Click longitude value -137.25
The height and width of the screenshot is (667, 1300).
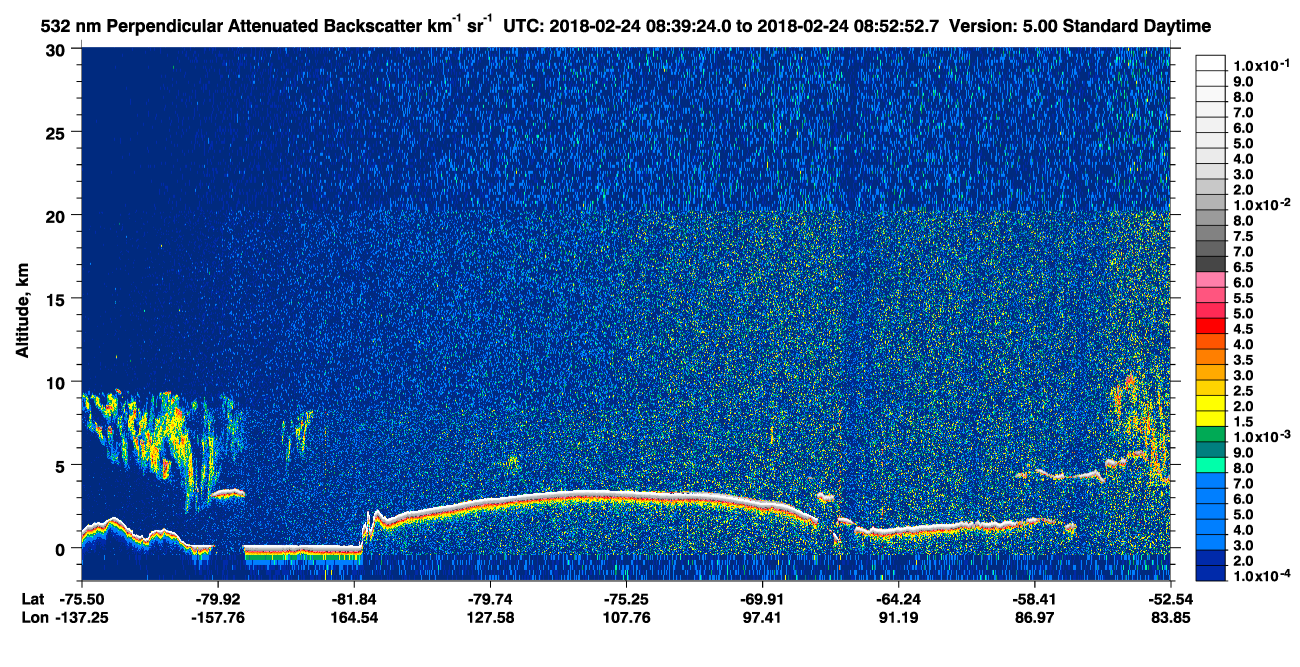point(83,617)
